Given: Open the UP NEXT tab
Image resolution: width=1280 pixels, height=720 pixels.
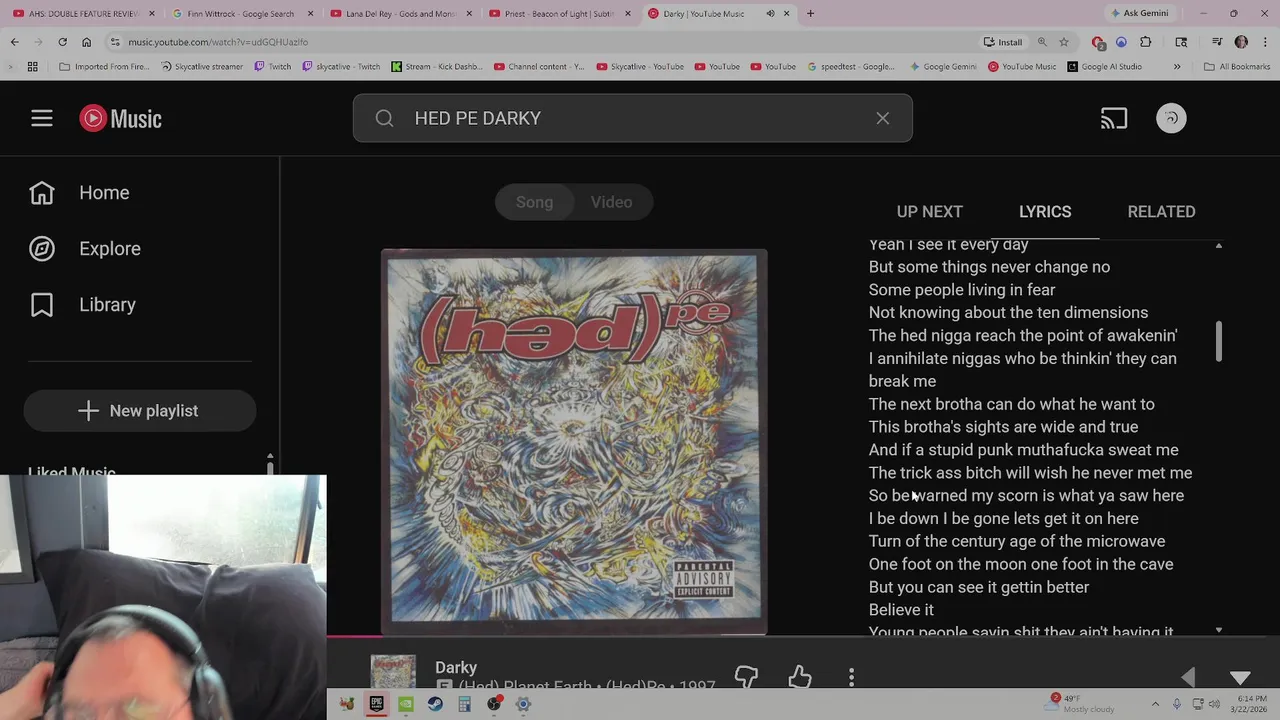Looking at the screenshot, I should click(929, 212).
